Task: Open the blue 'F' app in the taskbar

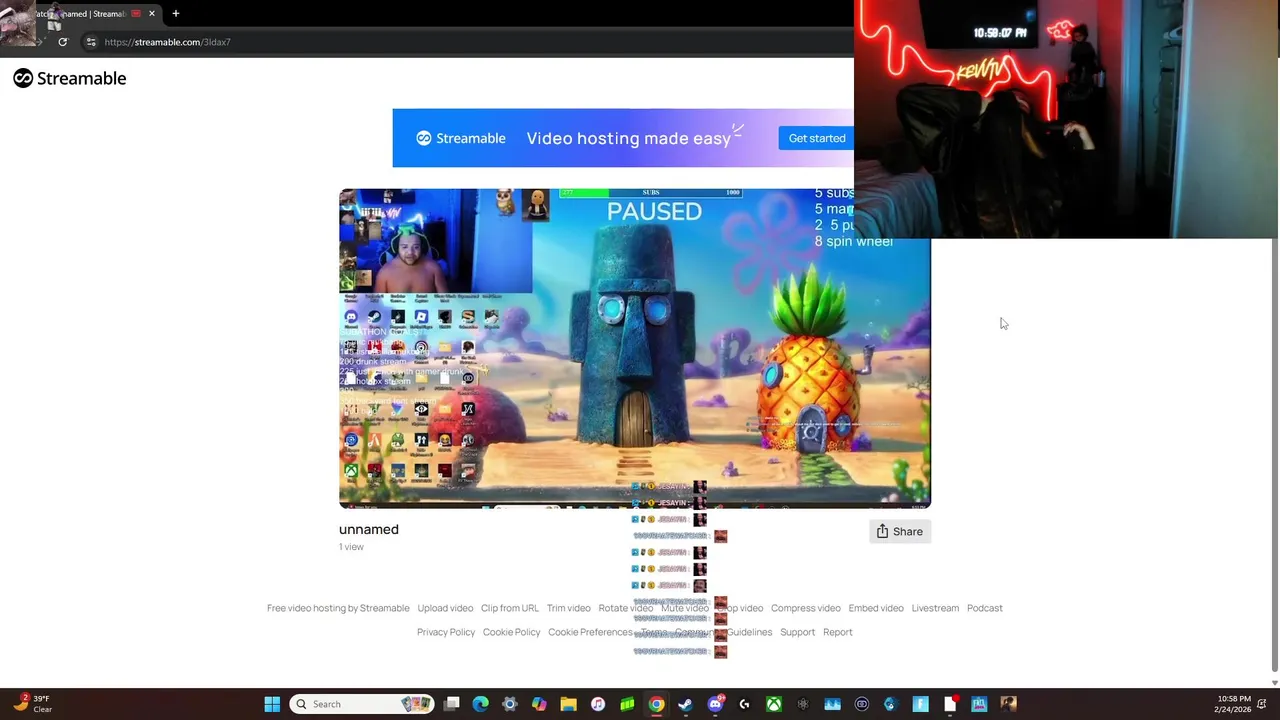Action: click(920, 704)
